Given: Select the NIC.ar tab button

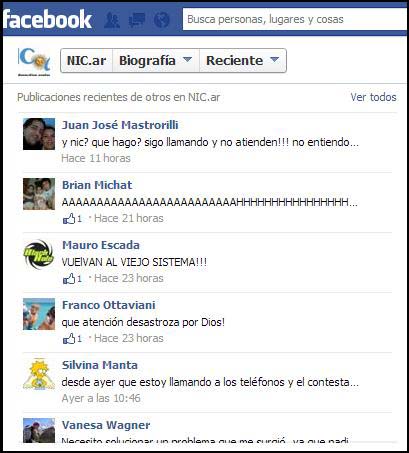Looking at the screenshot, I should [x=86, y=60].
